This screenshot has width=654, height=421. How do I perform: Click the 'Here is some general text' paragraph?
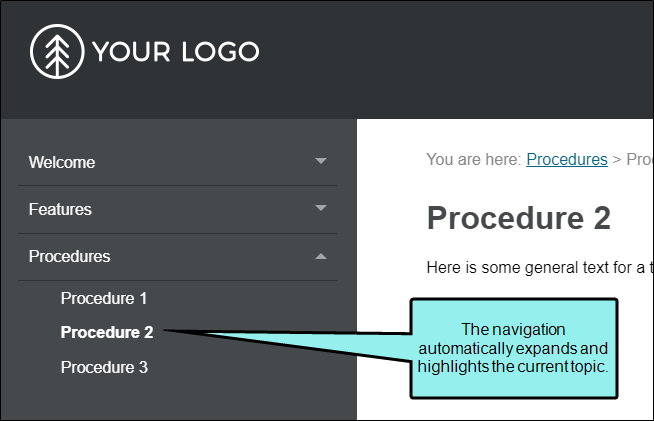[x=539, y=267]
